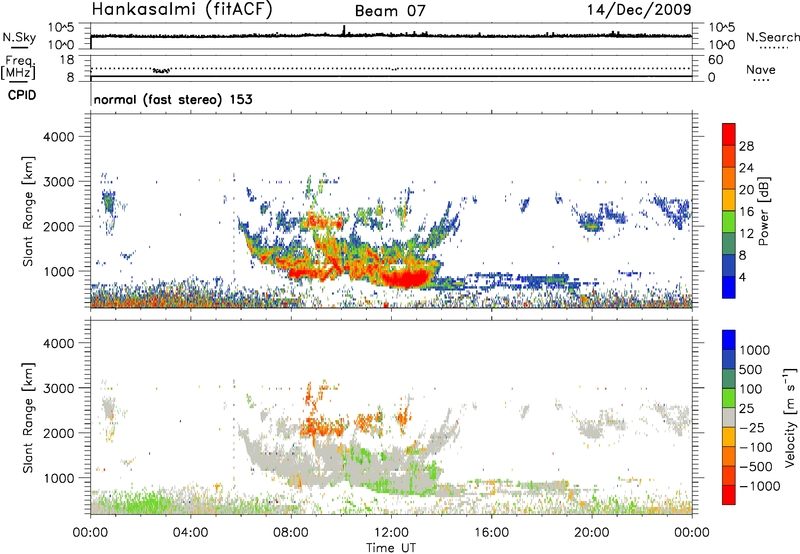Click the "N.Search" legend label
Viewport: 800px width, 554px height.
pos(773,37)
